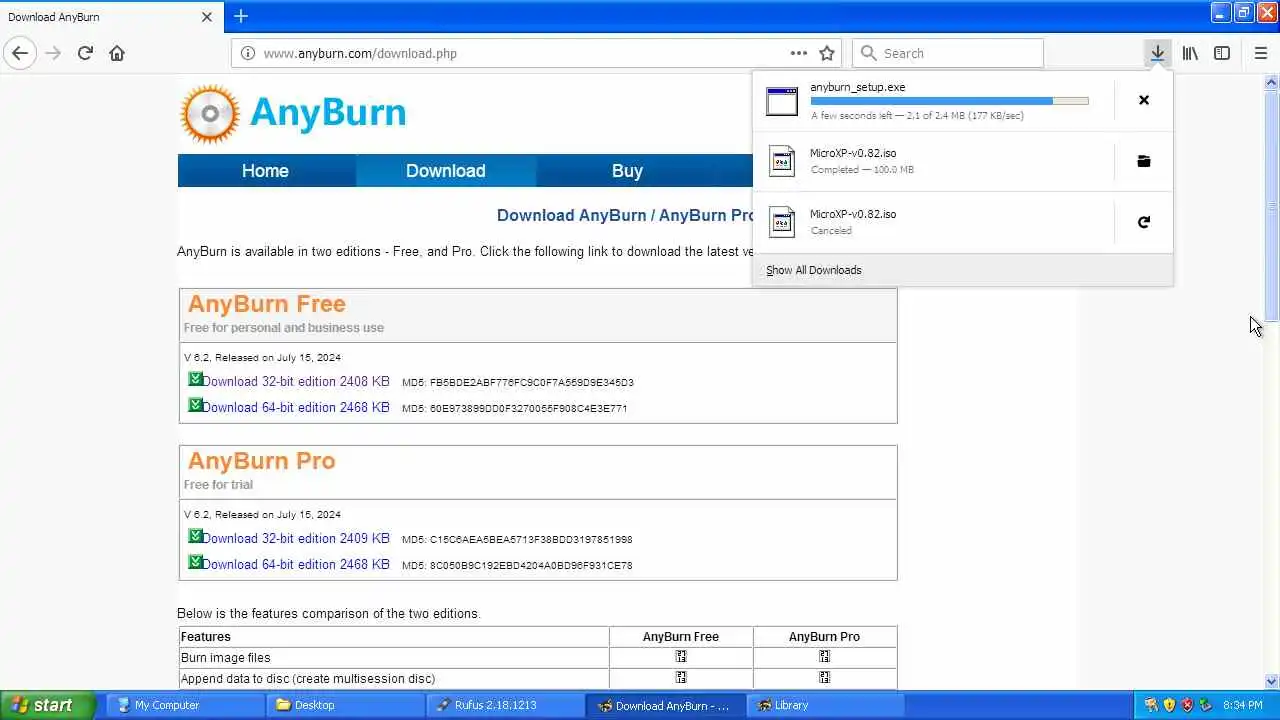
Task: Click the vertical scrollbar down arrow
Action: [x=1271, y=681]
